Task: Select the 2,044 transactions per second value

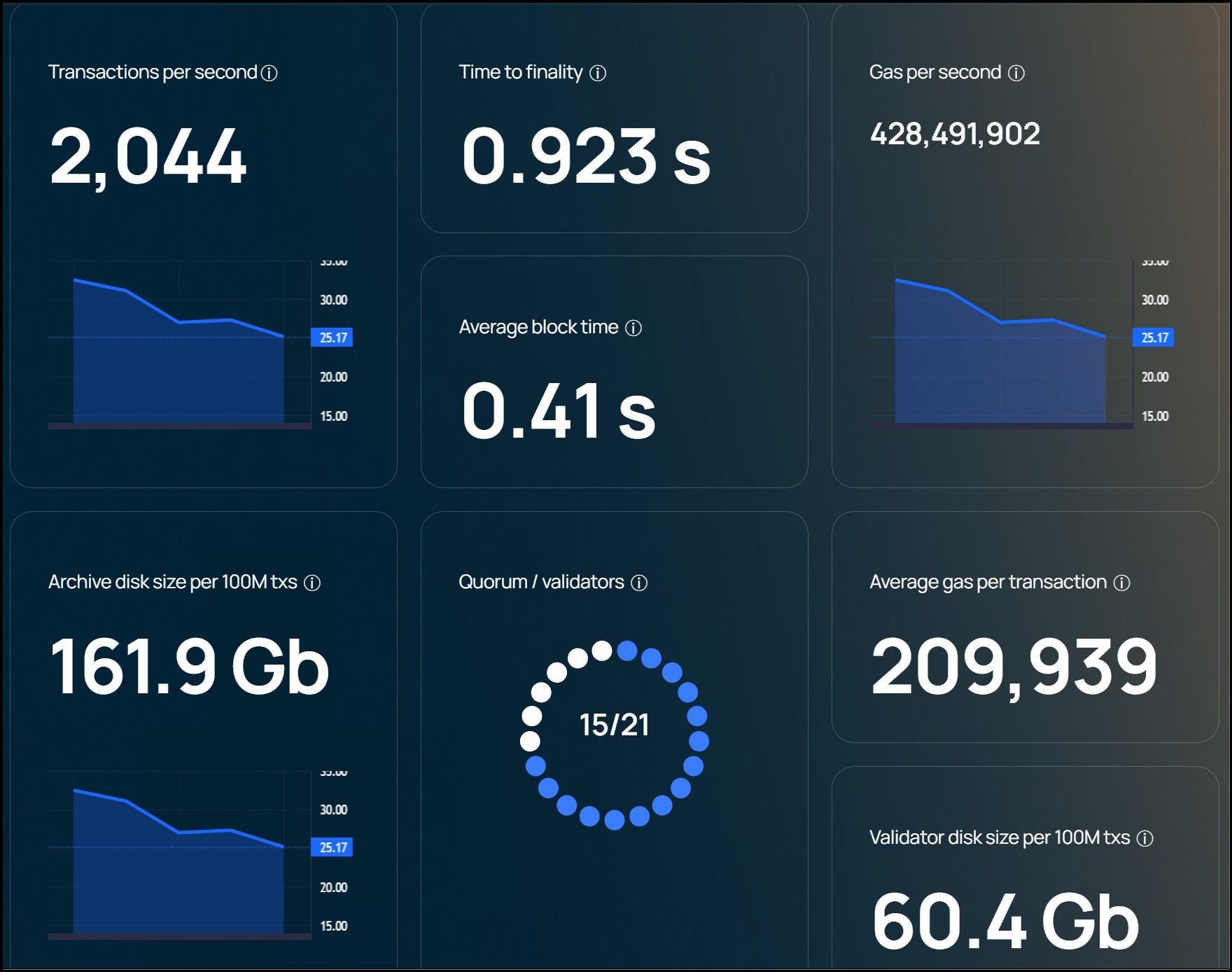Action: [x=148, y=155]
